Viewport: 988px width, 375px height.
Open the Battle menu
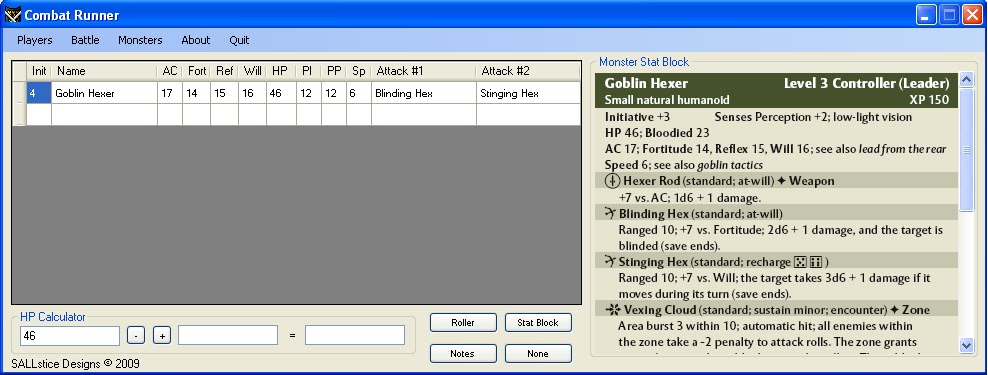(85, 40)
